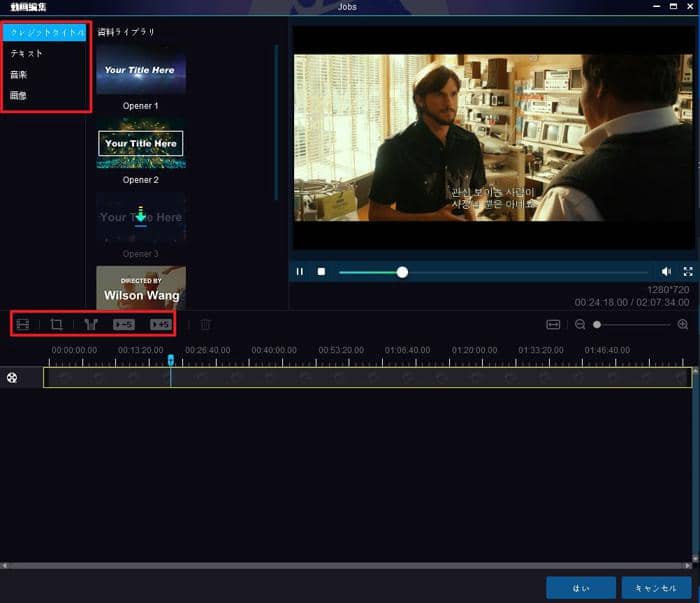This screenshot has height=603, width=700.
Task: Download the Opener 3 template
Action: click(x=141, y=216)
